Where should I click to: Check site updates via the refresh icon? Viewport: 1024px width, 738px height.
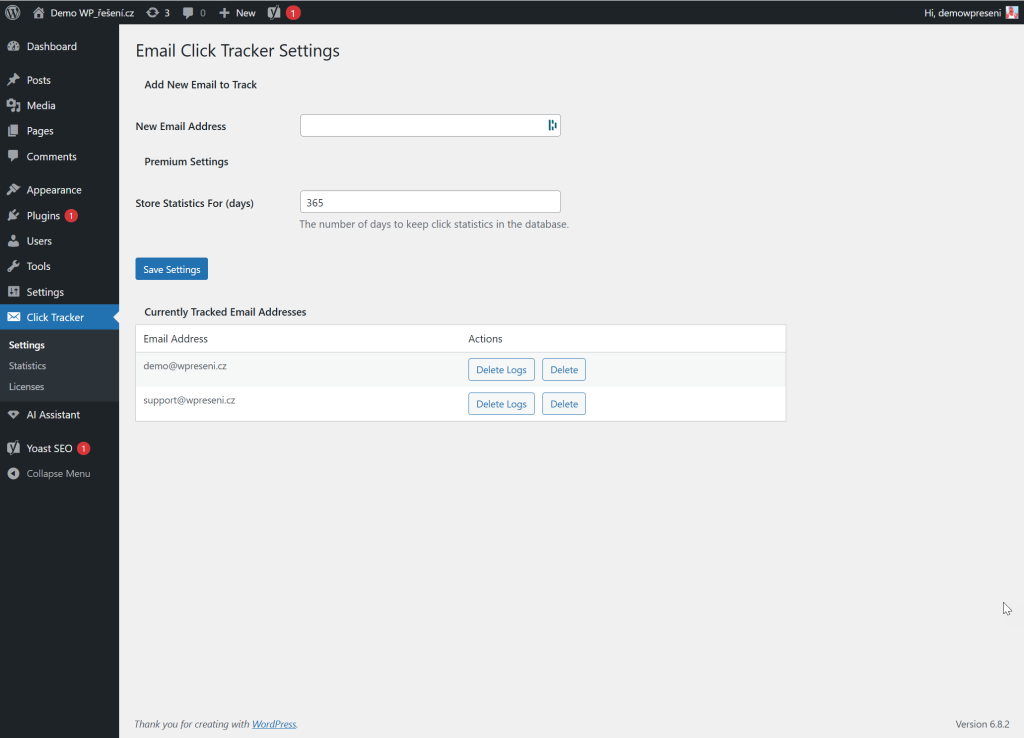tap(152, 12)
